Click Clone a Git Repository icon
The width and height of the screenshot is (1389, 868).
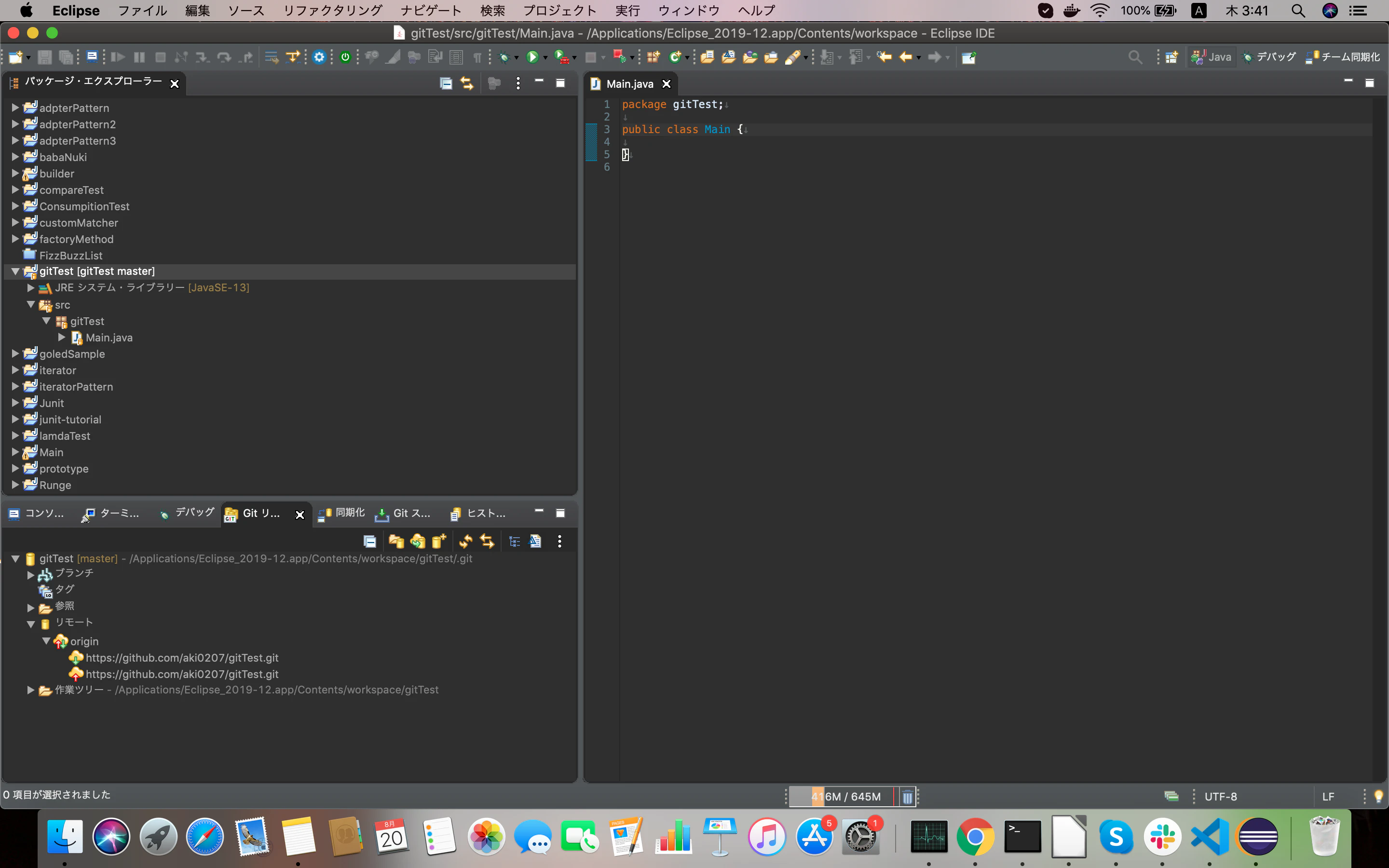click(x=418, y=542)
